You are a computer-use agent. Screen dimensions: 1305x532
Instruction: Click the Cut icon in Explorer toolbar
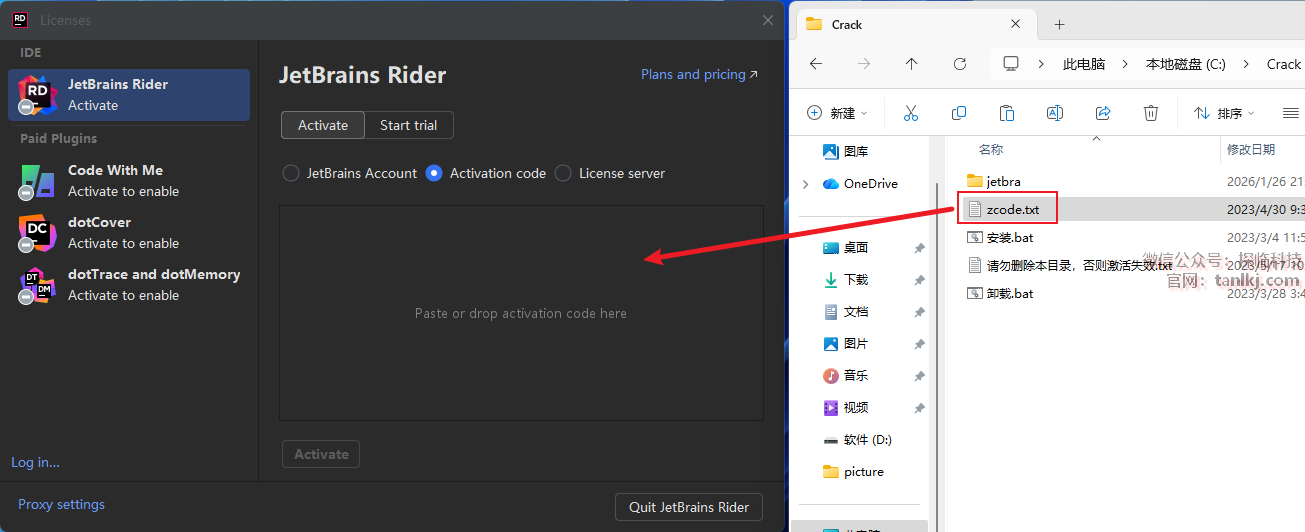coord(910,113)
